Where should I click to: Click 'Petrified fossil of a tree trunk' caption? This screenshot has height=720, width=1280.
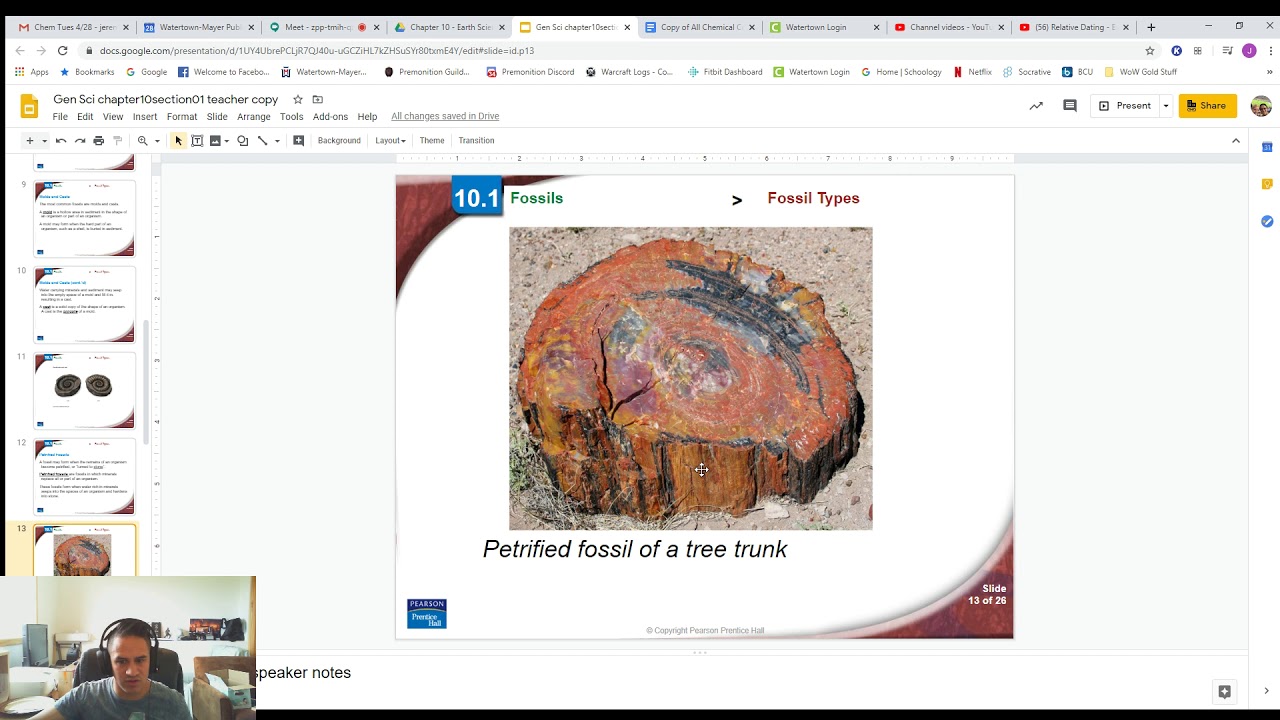635,549
